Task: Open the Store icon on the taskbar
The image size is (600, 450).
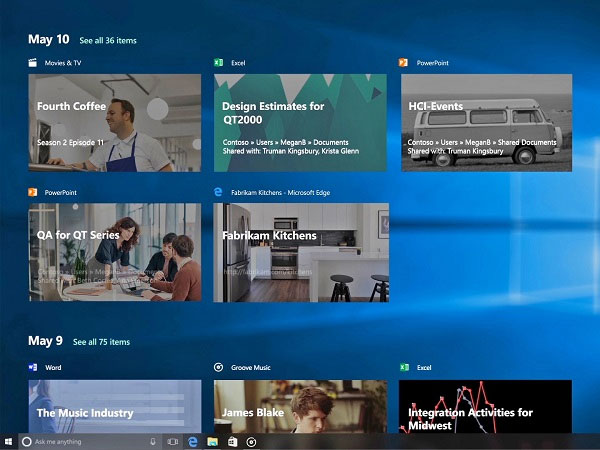Action: 232,442
